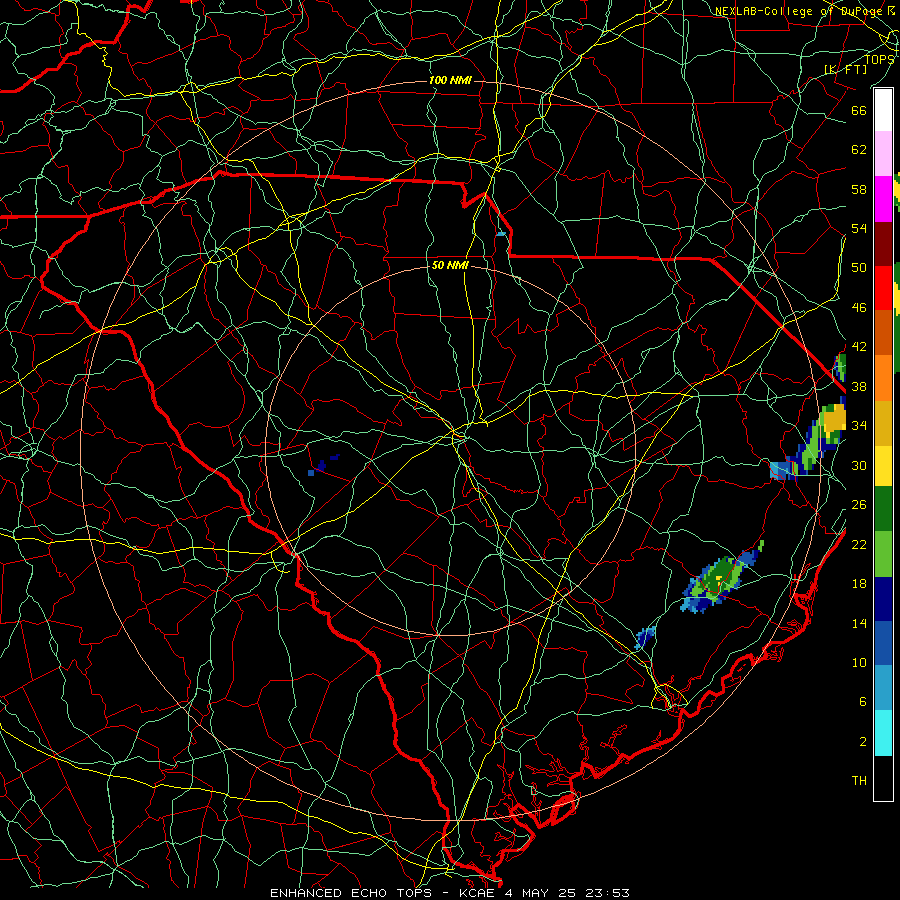Image resolution: width=900 pixels, height=900 pixels.
Task: Click the small blue echo near the southeast coast
Action: 645,638
